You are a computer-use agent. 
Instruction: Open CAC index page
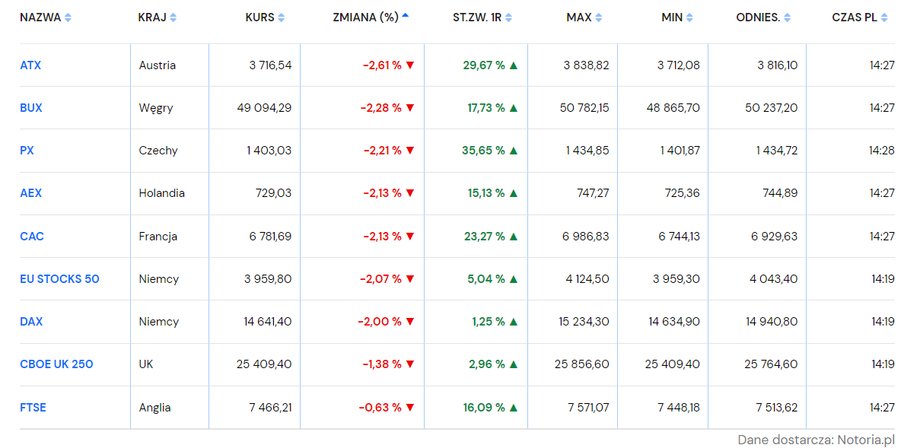click(32, 236)
